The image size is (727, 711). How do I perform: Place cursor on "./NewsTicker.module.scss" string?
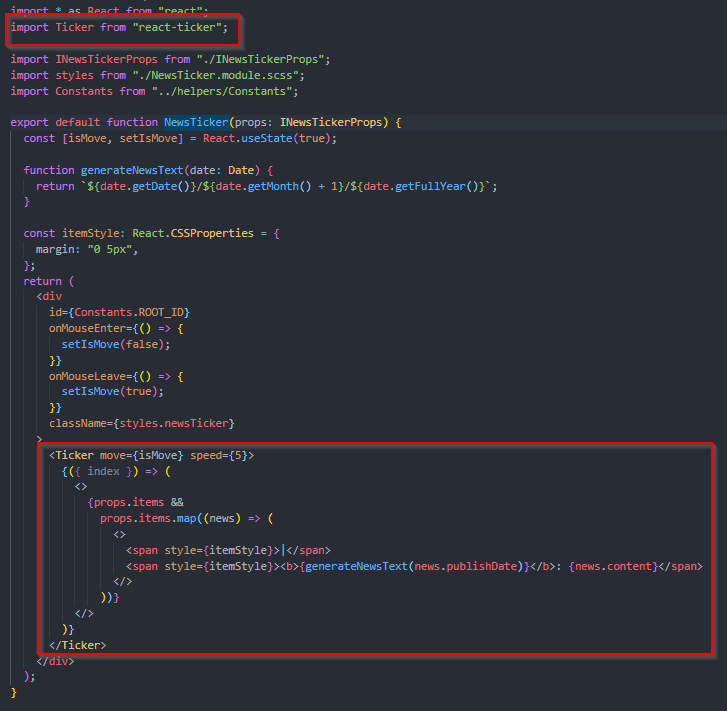216,75
